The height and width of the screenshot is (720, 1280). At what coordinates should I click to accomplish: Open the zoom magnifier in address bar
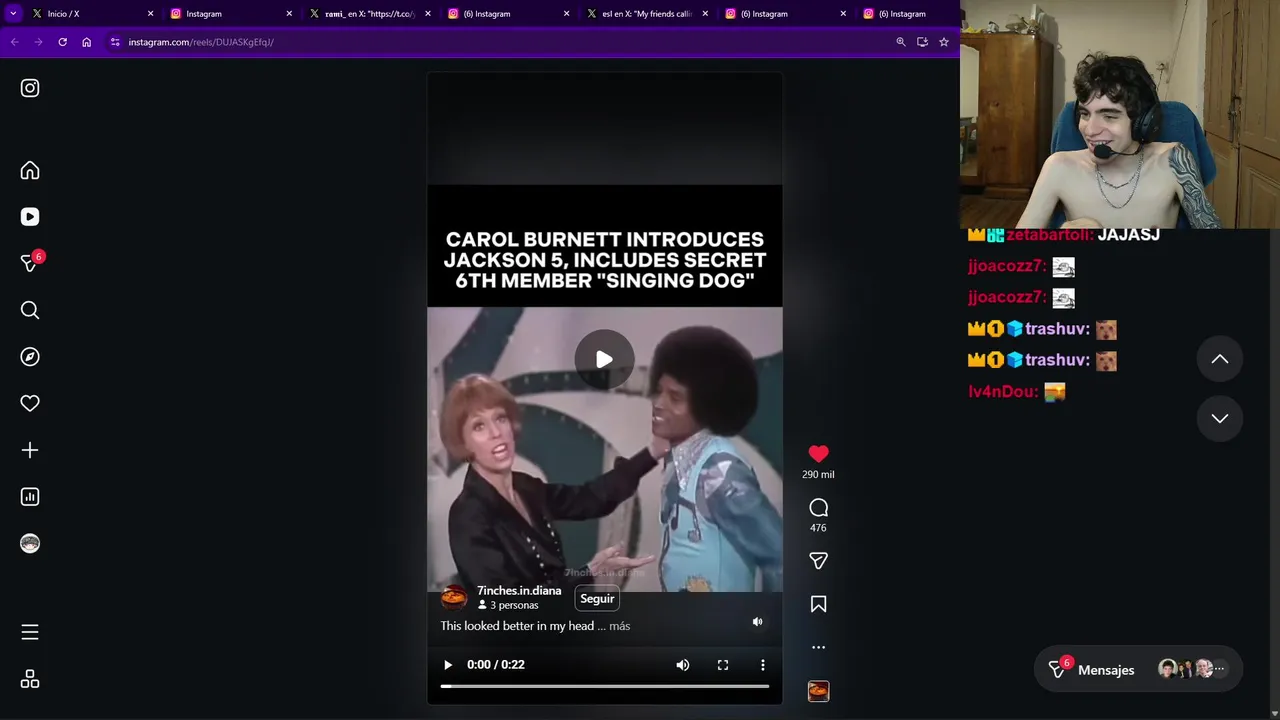tap(901, 42)
